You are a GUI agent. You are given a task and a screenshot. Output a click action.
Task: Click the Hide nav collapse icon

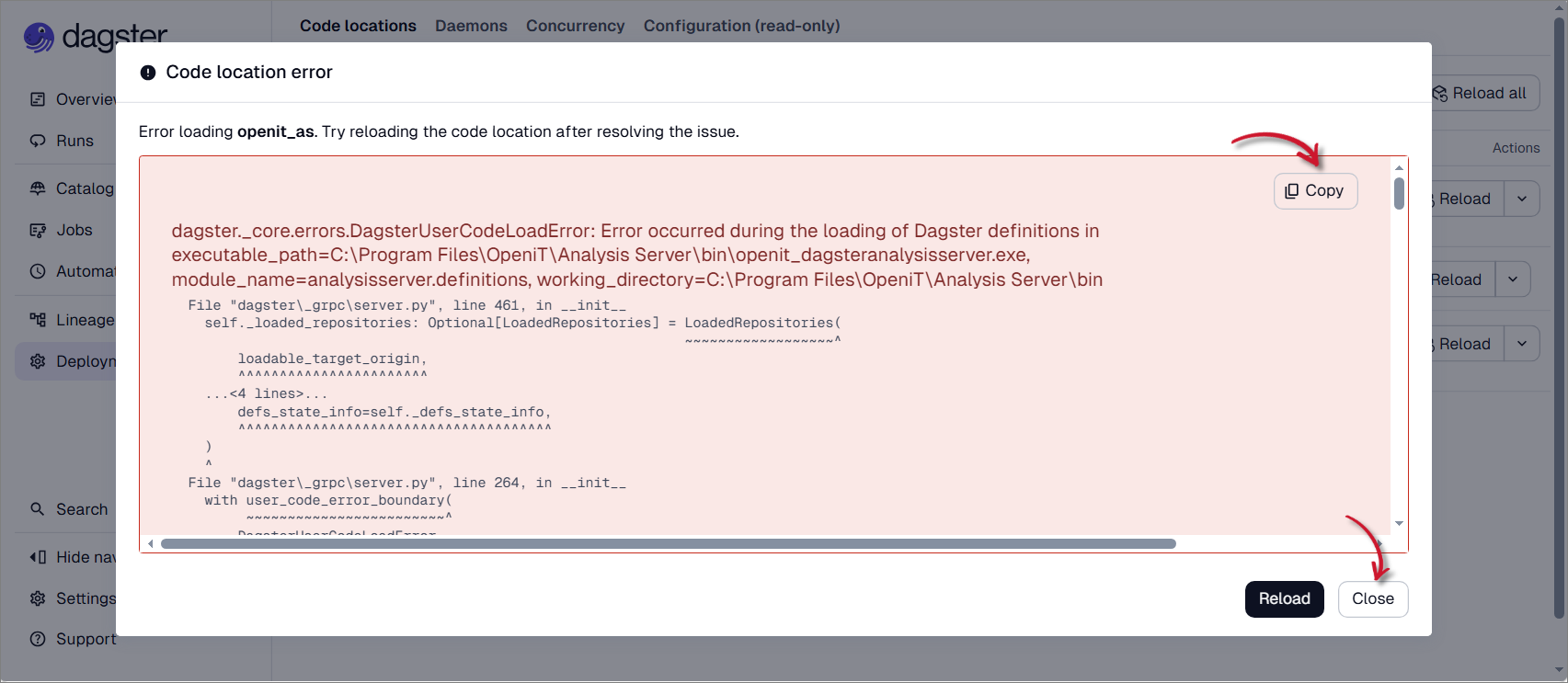[x=38, y=557]
